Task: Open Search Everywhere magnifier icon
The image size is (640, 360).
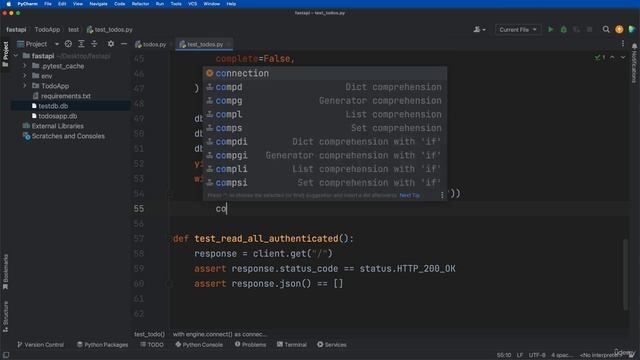Action: tap(606, 29)
